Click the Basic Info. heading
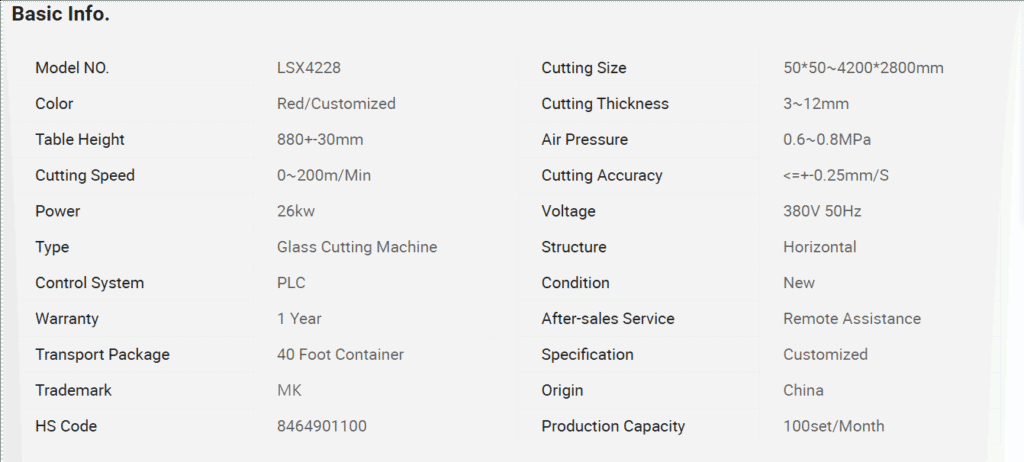Viewport: 1024px width, 462px height. pyautogui.click(x=61, y=15)
